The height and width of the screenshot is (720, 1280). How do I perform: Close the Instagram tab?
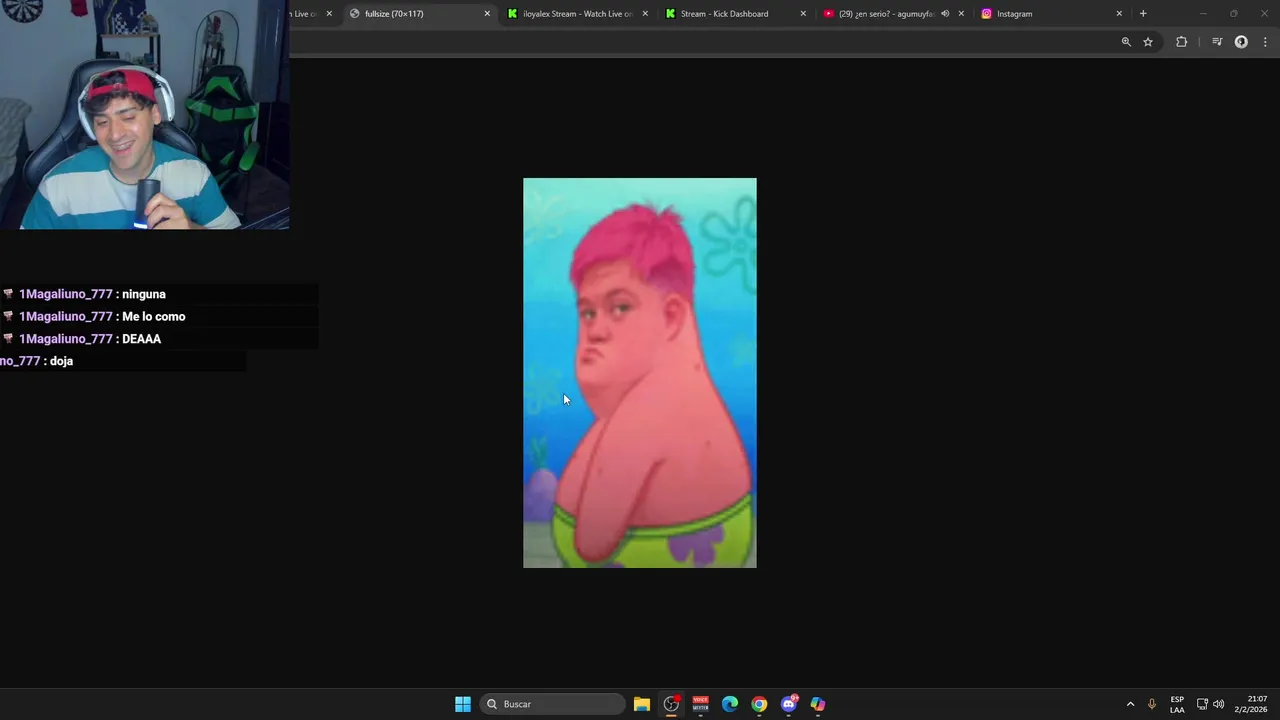[x=1119, y=14]
